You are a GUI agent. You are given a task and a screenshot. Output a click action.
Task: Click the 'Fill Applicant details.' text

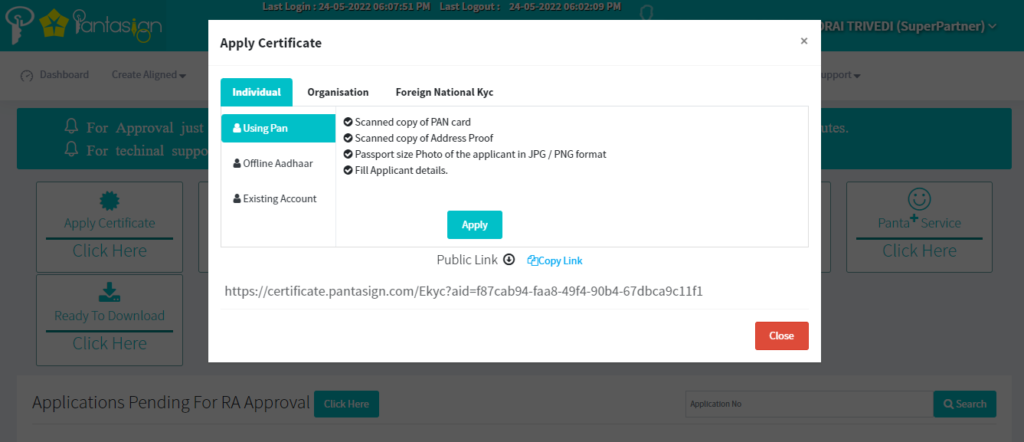coord(401,171)
